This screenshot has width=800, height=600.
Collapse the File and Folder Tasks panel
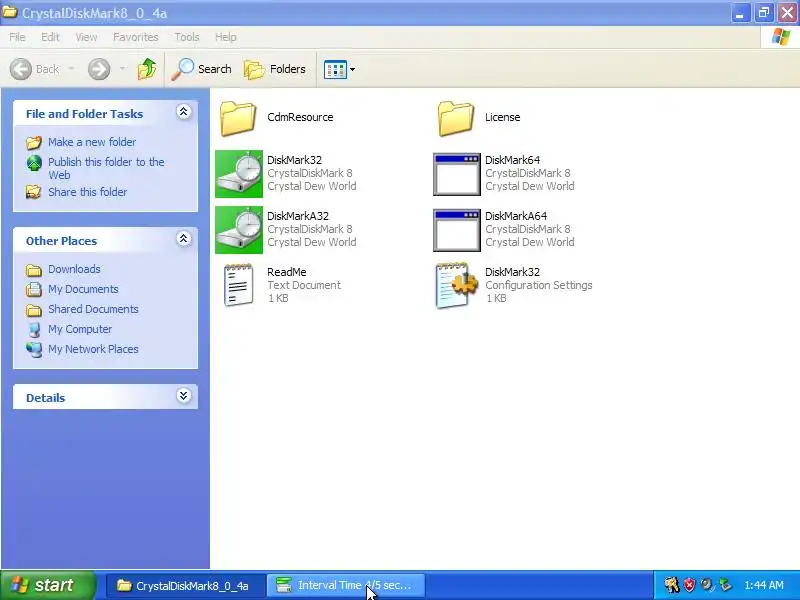[184, 112]
